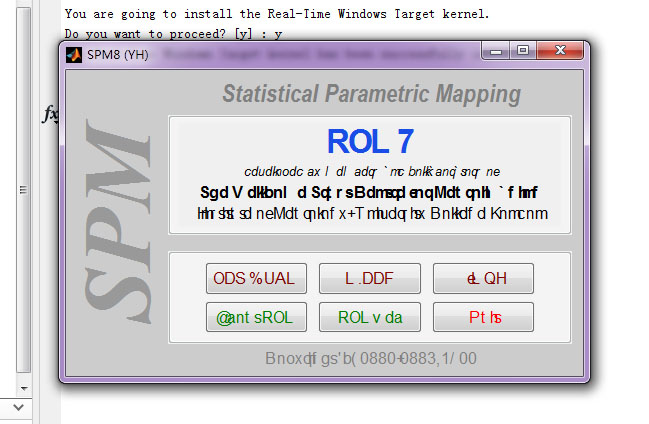Click the MATLAB icon in SPM8 title bar
The height and width of the screenshot is (424, 649).
tap(74, 55)
